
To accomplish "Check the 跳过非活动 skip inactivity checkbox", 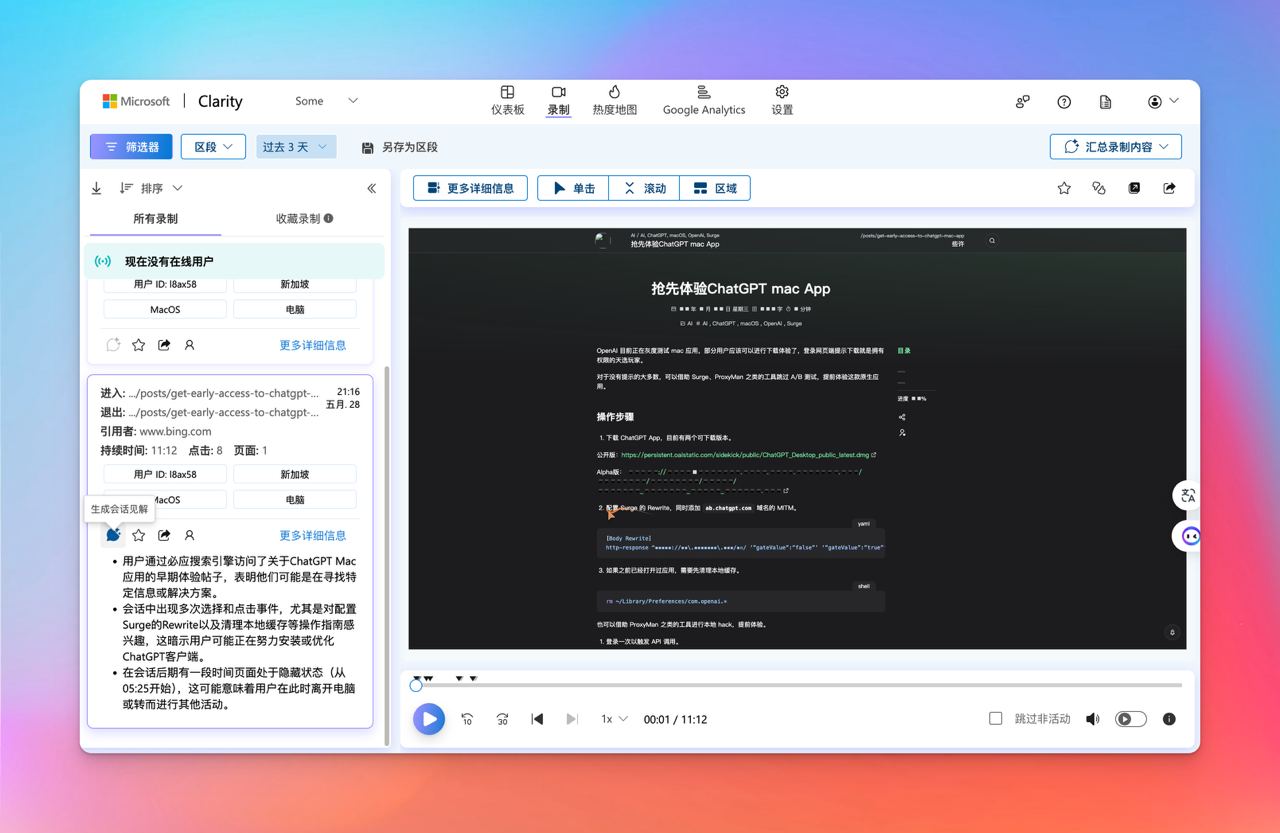I will (x=995, y=718).
